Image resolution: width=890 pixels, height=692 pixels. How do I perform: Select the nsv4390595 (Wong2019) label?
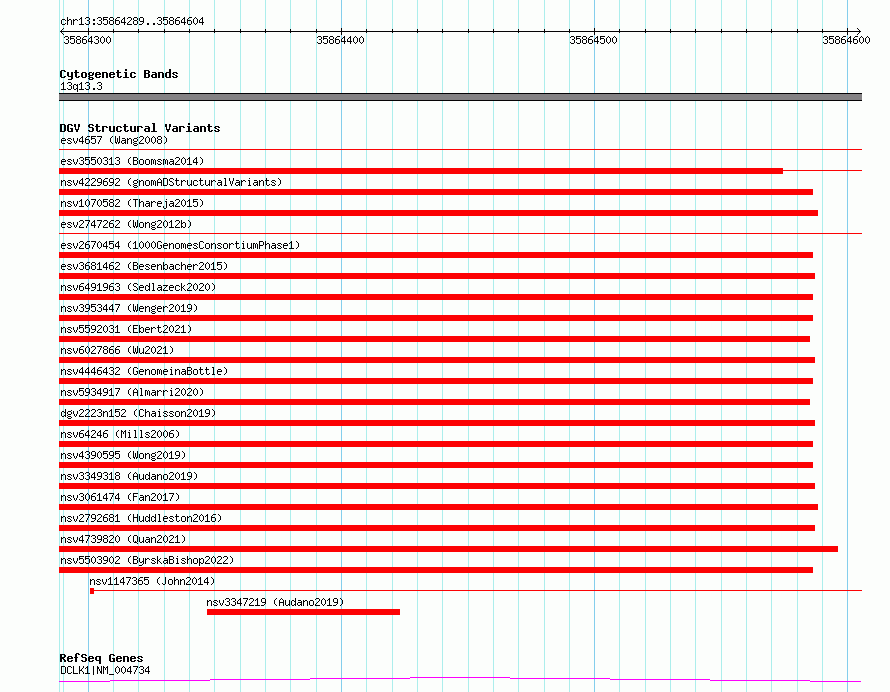point(123,455)
